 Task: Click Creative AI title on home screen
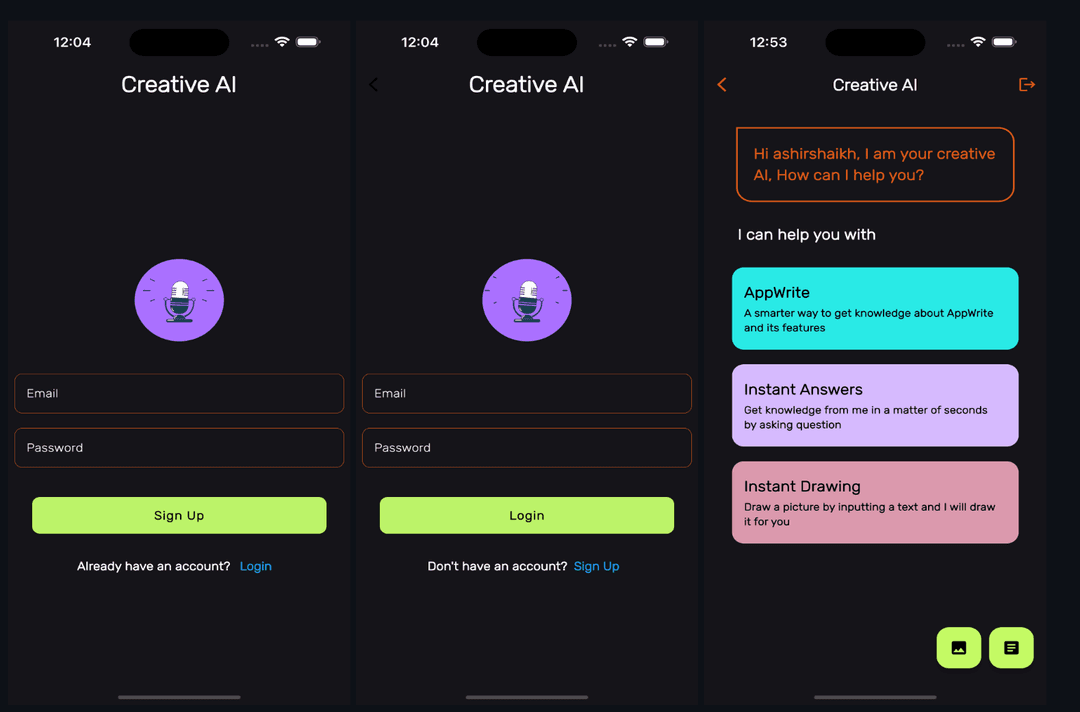[875, 85]
